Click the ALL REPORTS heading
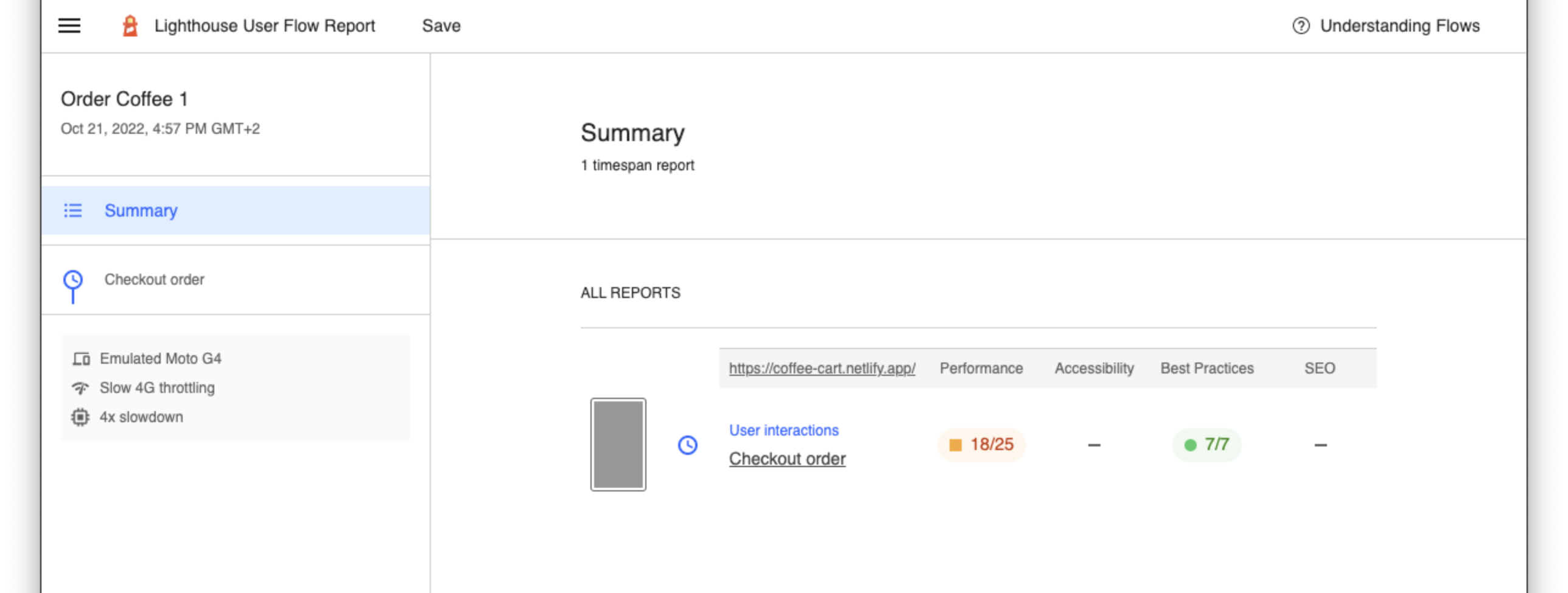Screen dimensions: 1568x593 (x=631, y=293)
